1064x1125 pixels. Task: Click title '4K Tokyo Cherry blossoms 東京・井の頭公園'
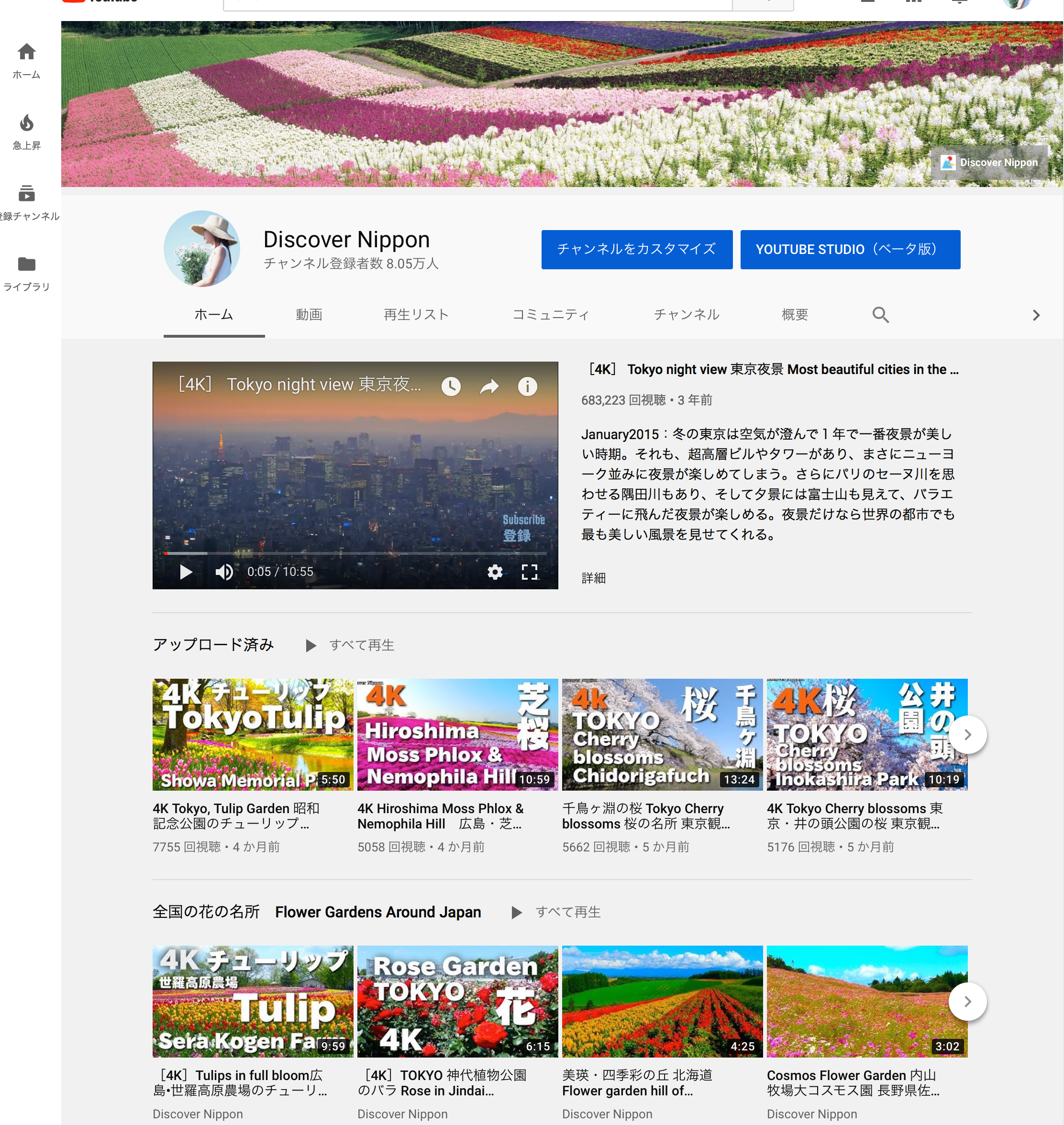pyautogui.click(x=855, y=816)
